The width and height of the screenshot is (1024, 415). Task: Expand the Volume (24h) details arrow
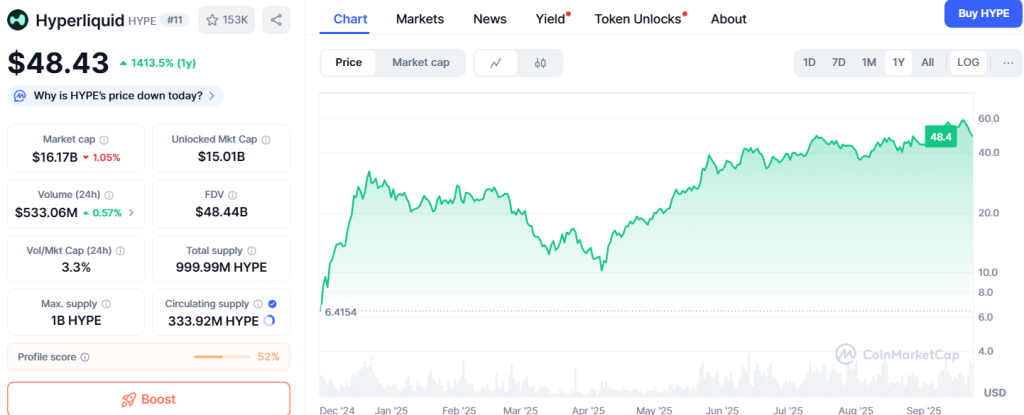click(x=131, y=212)
